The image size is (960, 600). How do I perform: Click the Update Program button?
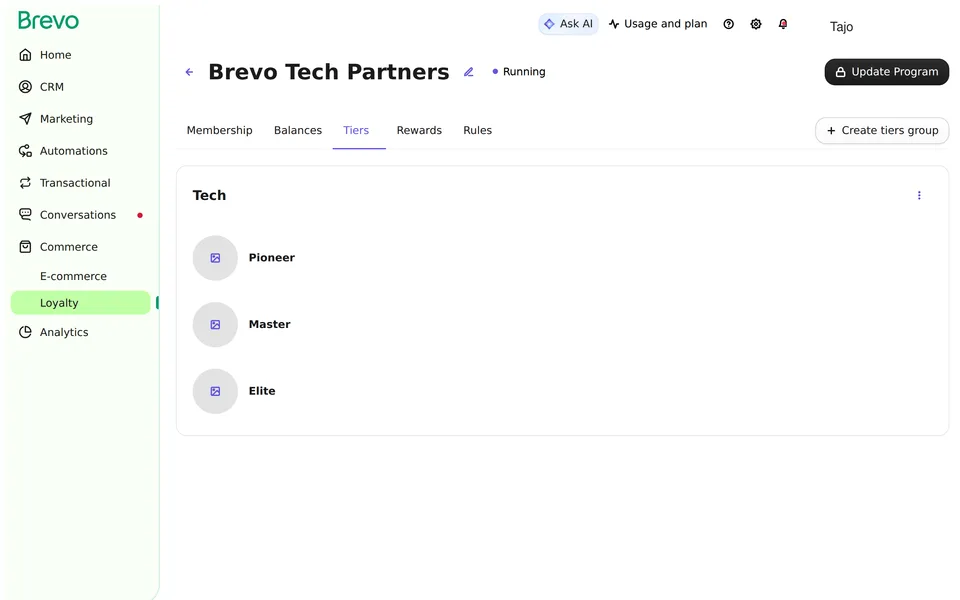click(x=887, y=72)
